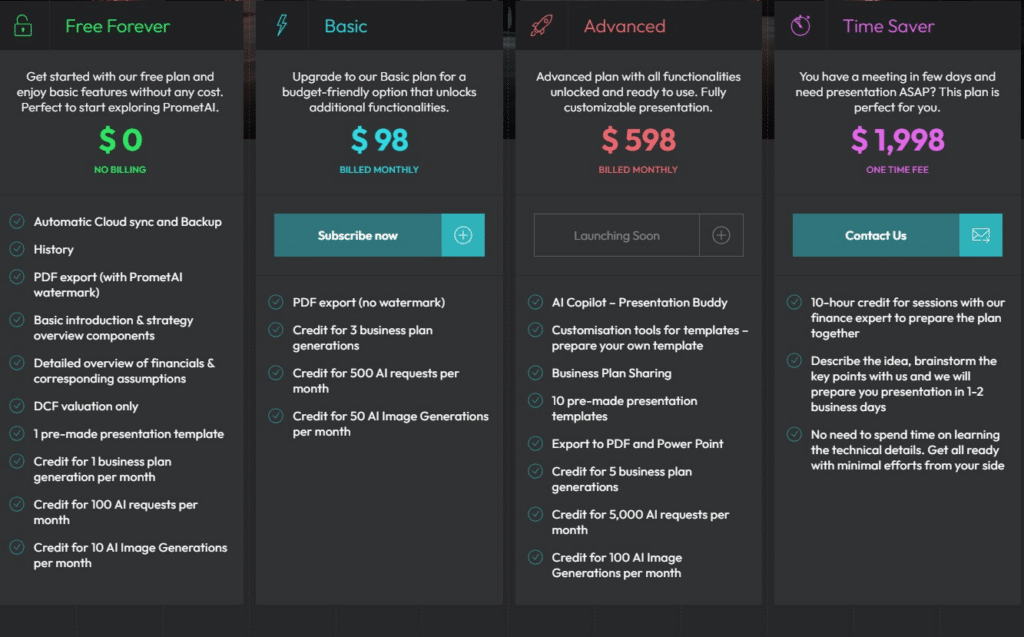The width and height of the screenshot is (1024, 637).
Task: Click the Contact Us button
Action: click(x=897, y=235)
